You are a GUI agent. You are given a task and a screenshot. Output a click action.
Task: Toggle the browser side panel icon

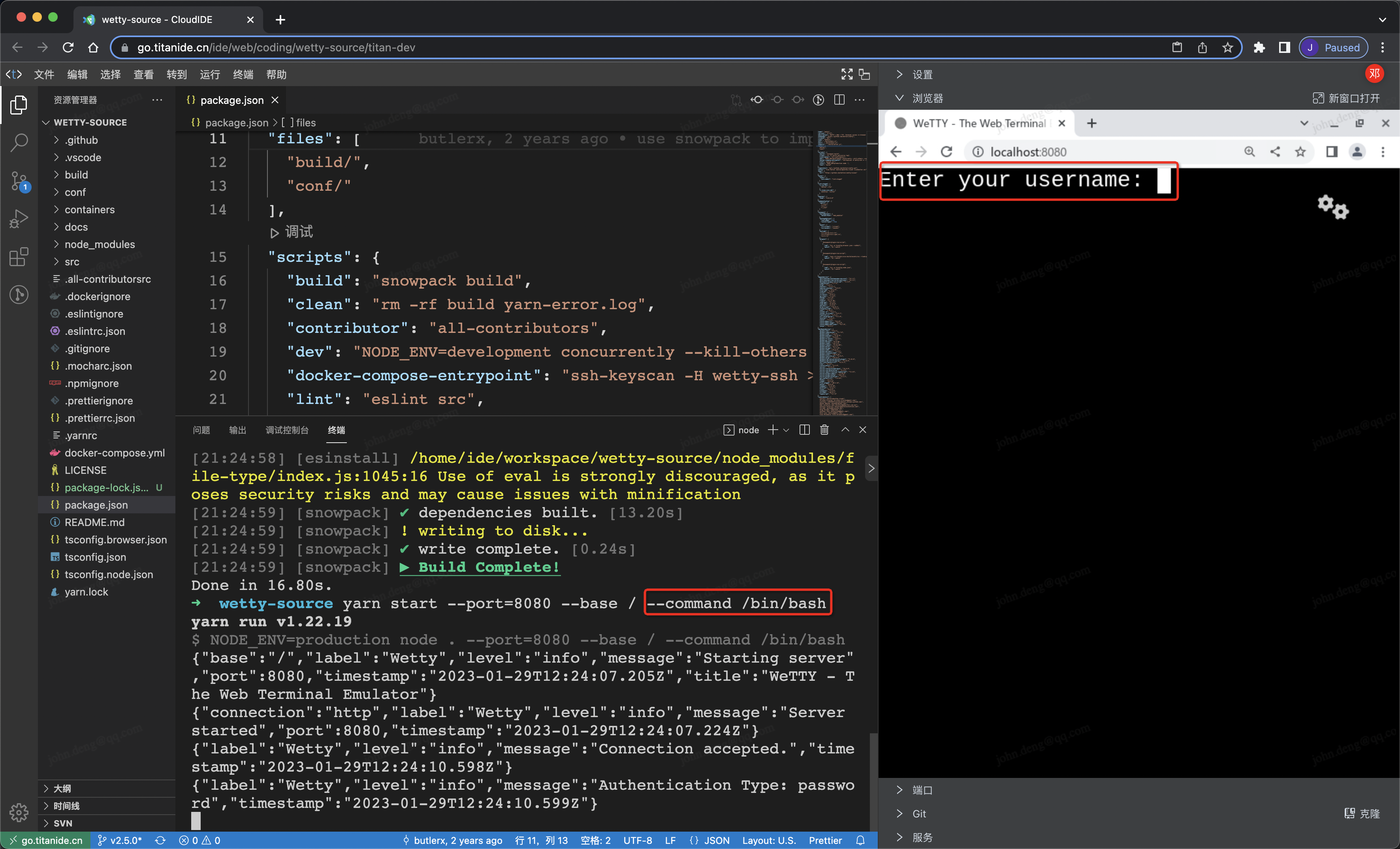1284,48
